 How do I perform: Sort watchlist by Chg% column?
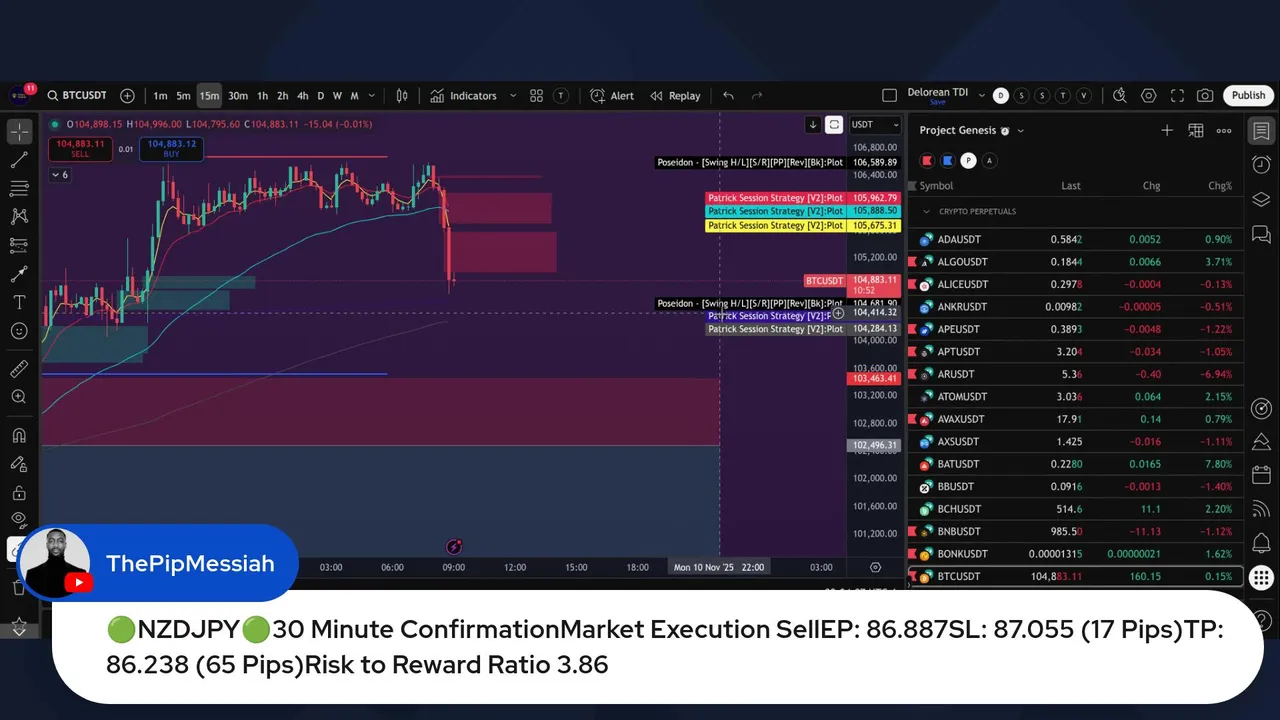click(1220, 186)
